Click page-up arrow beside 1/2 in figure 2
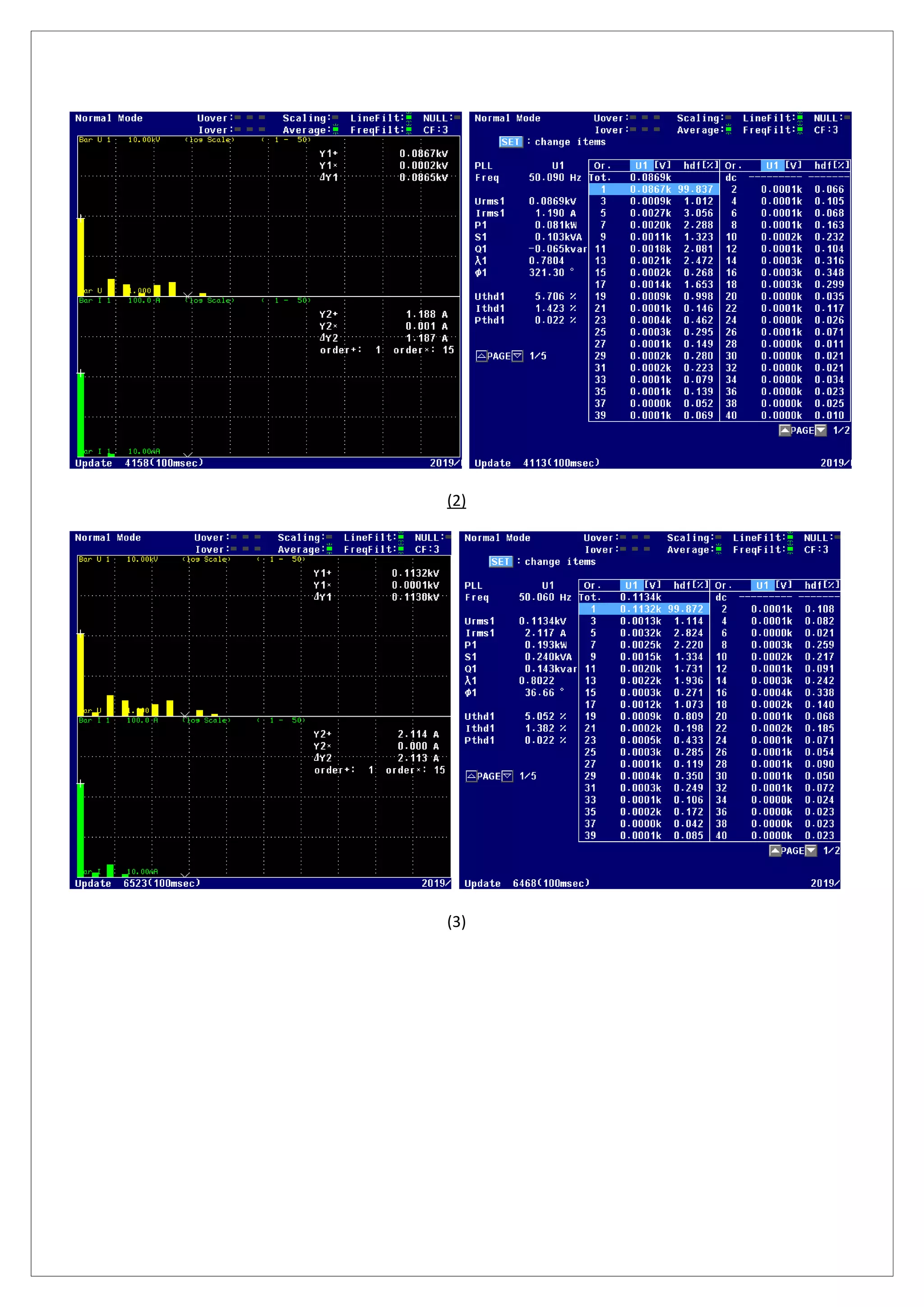Image resolution: width=924 pixels, height=1307 pixels. (785, 431)
